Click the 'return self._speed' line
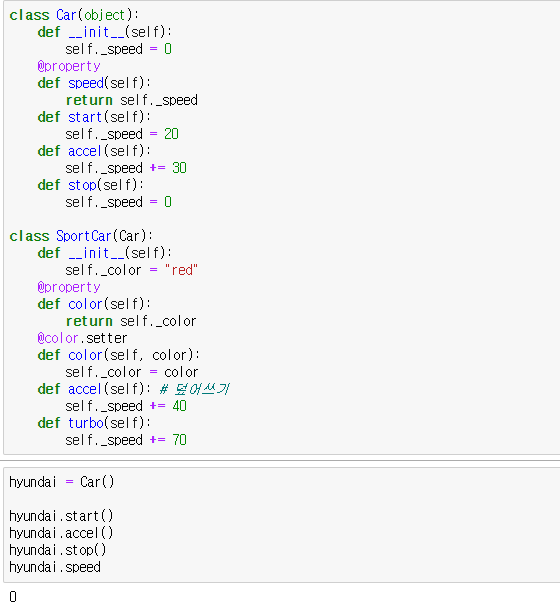 click(x=131, y=100)
